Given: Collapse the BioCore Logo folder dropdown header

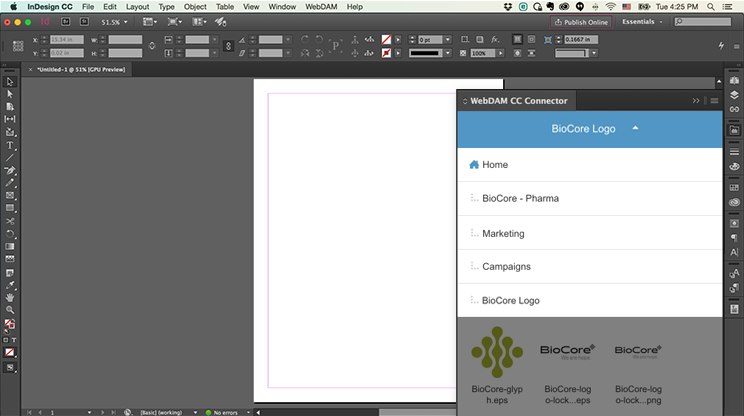Looking at the screenshot, I should [590, 129].
